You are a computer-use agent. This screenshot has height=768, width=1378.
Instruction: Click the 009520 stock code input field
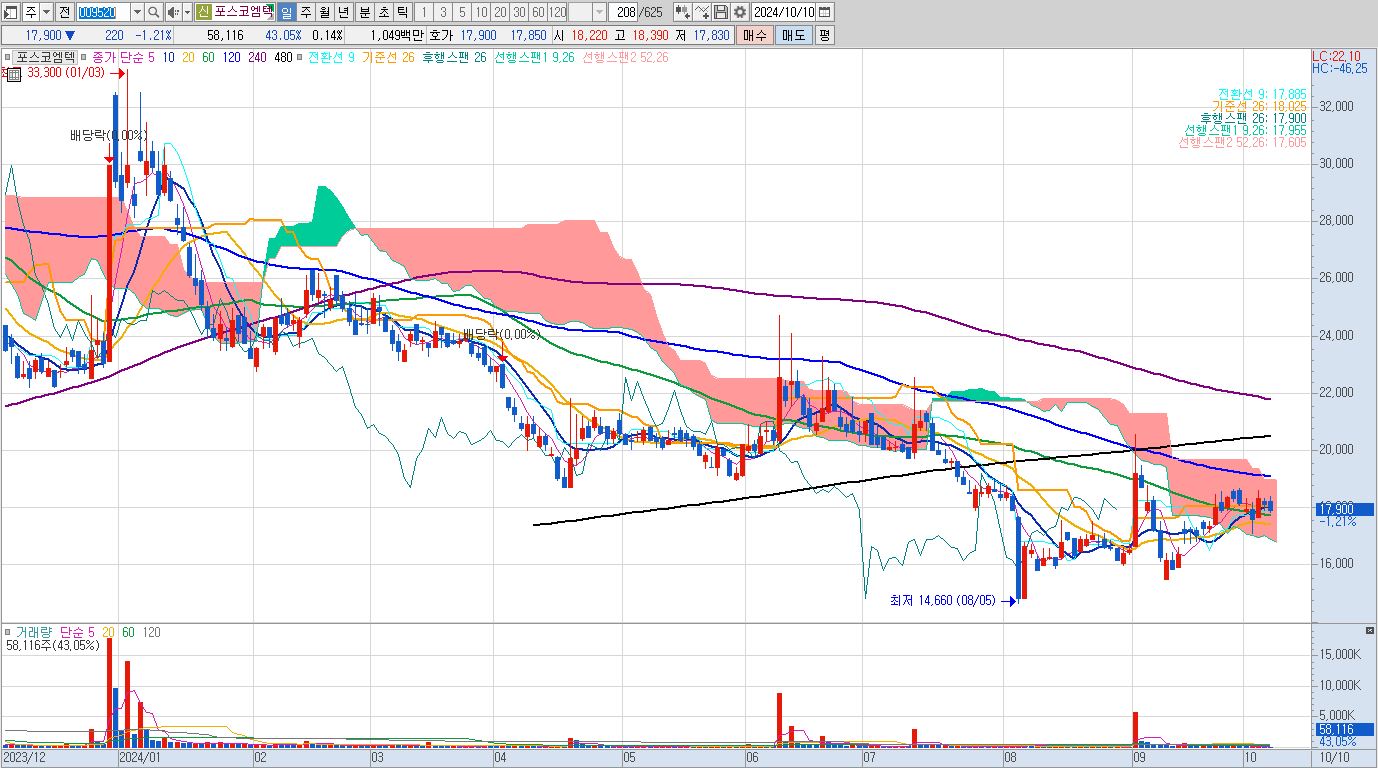tap(102, 12)
